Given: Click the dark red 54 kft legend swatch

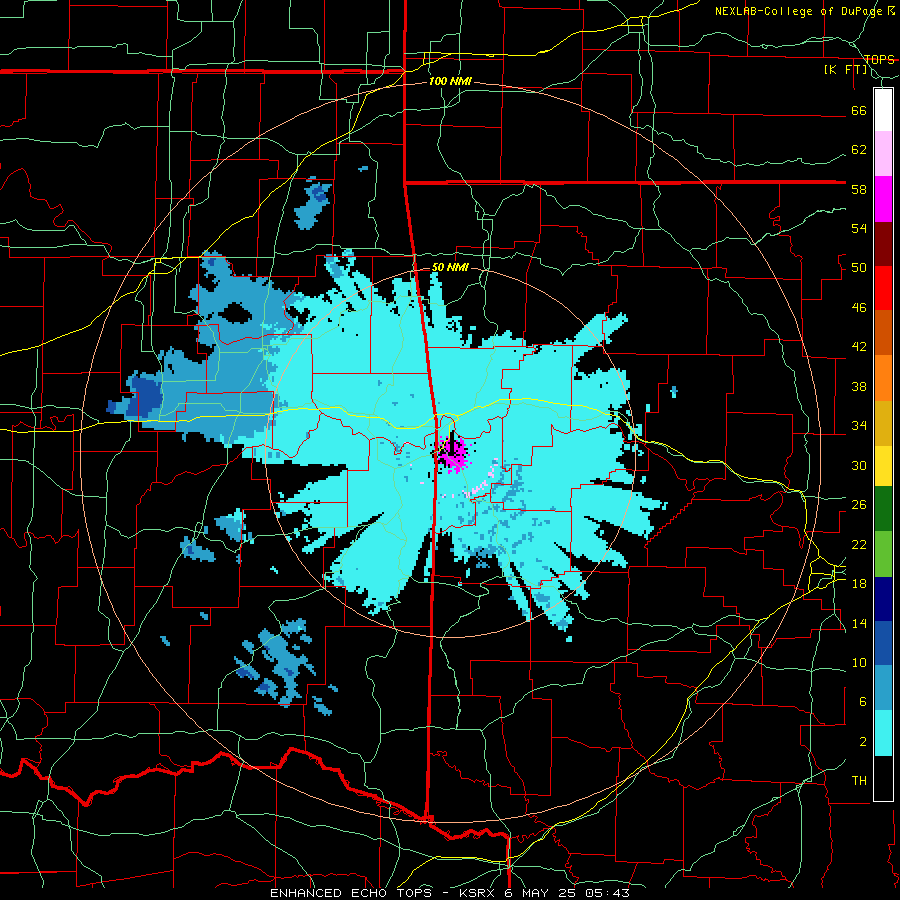Looking at the screenshot, I should [x=883, y=244].
